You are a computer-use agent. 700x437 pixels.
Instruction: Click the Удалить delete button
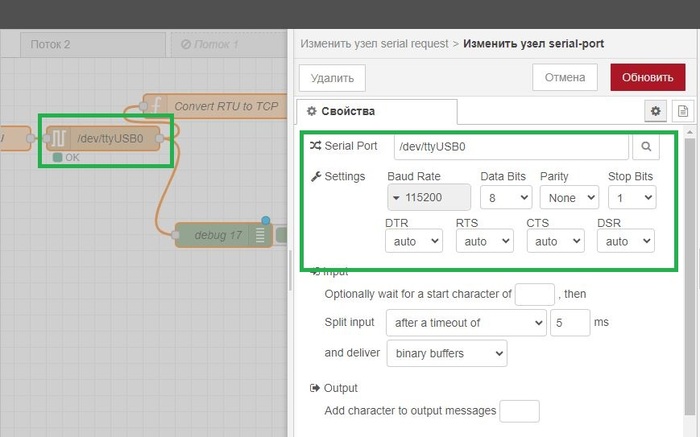coord(332,77)
